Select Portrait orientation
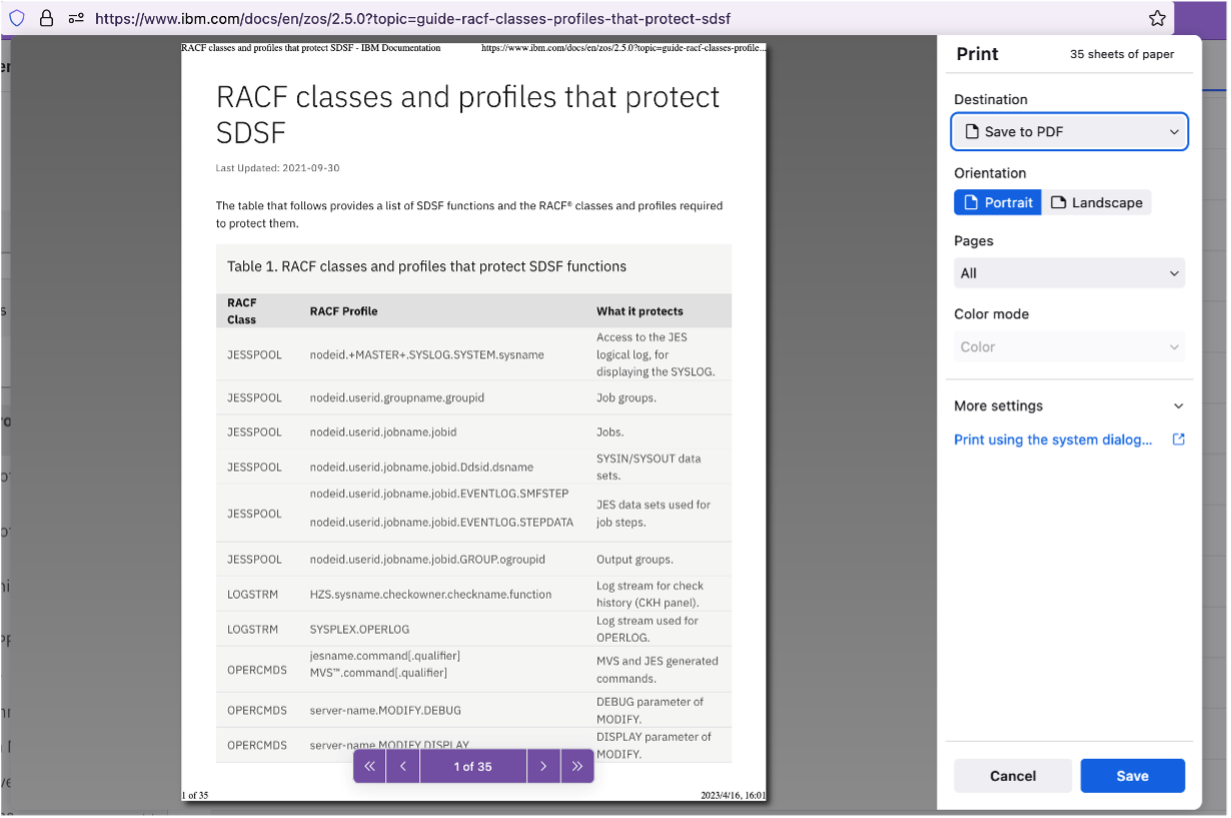The height and width of the screenshot is (818, 1231). click(997, 202)
